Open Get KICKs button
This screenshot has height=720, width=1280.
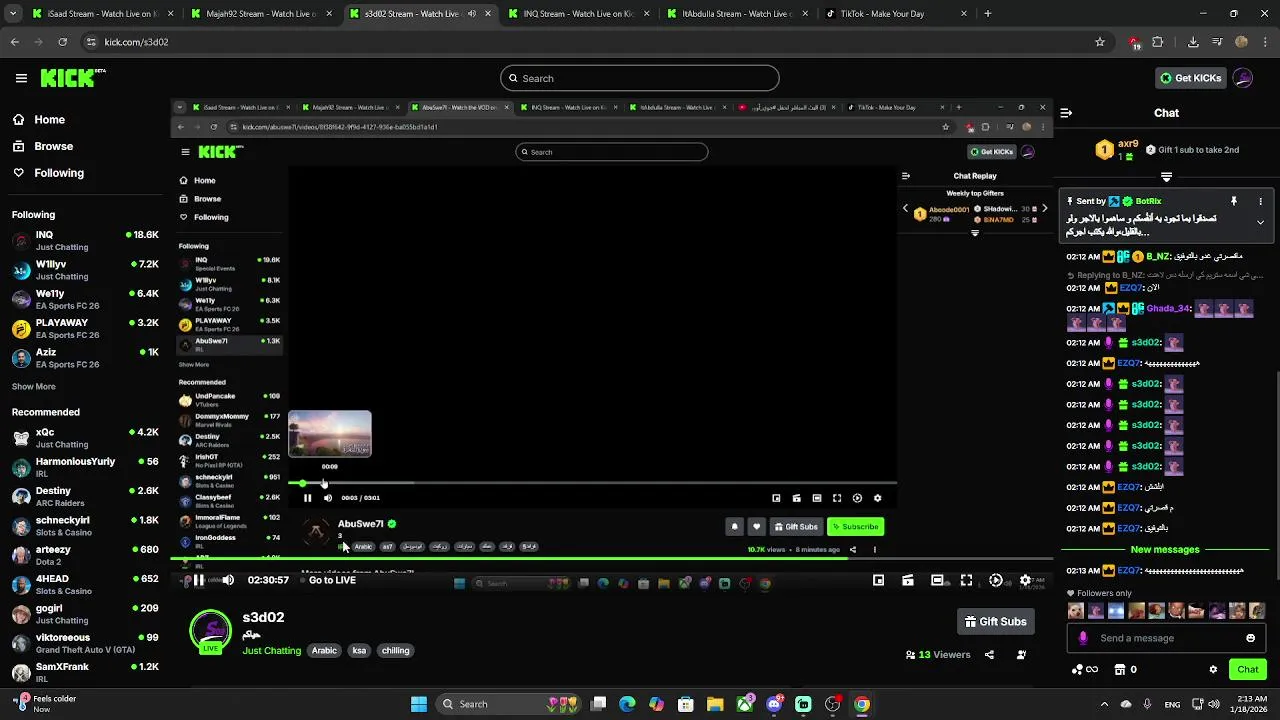[x=1190, y=78]
